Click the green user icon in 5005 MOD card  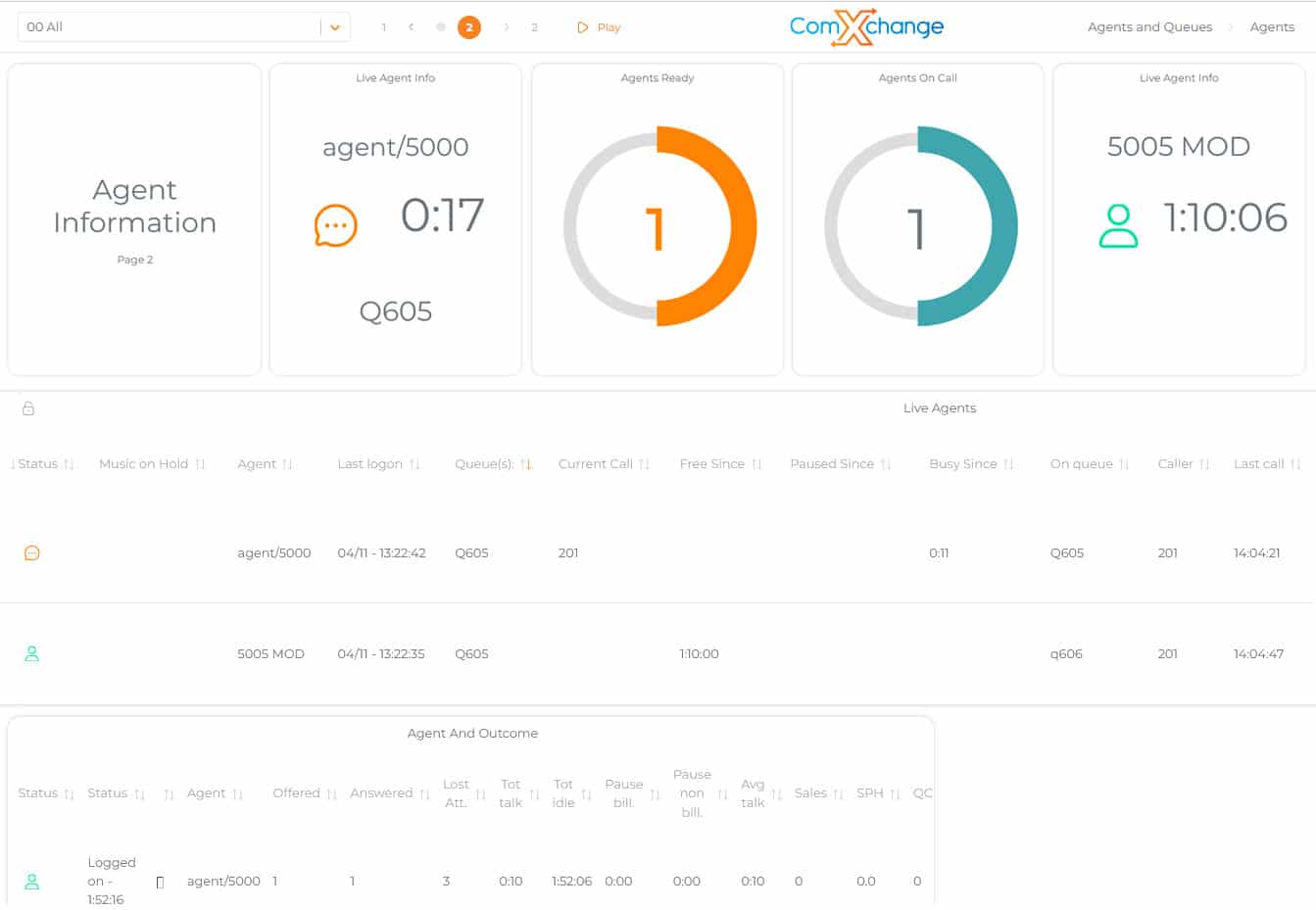click(1118, 225)
